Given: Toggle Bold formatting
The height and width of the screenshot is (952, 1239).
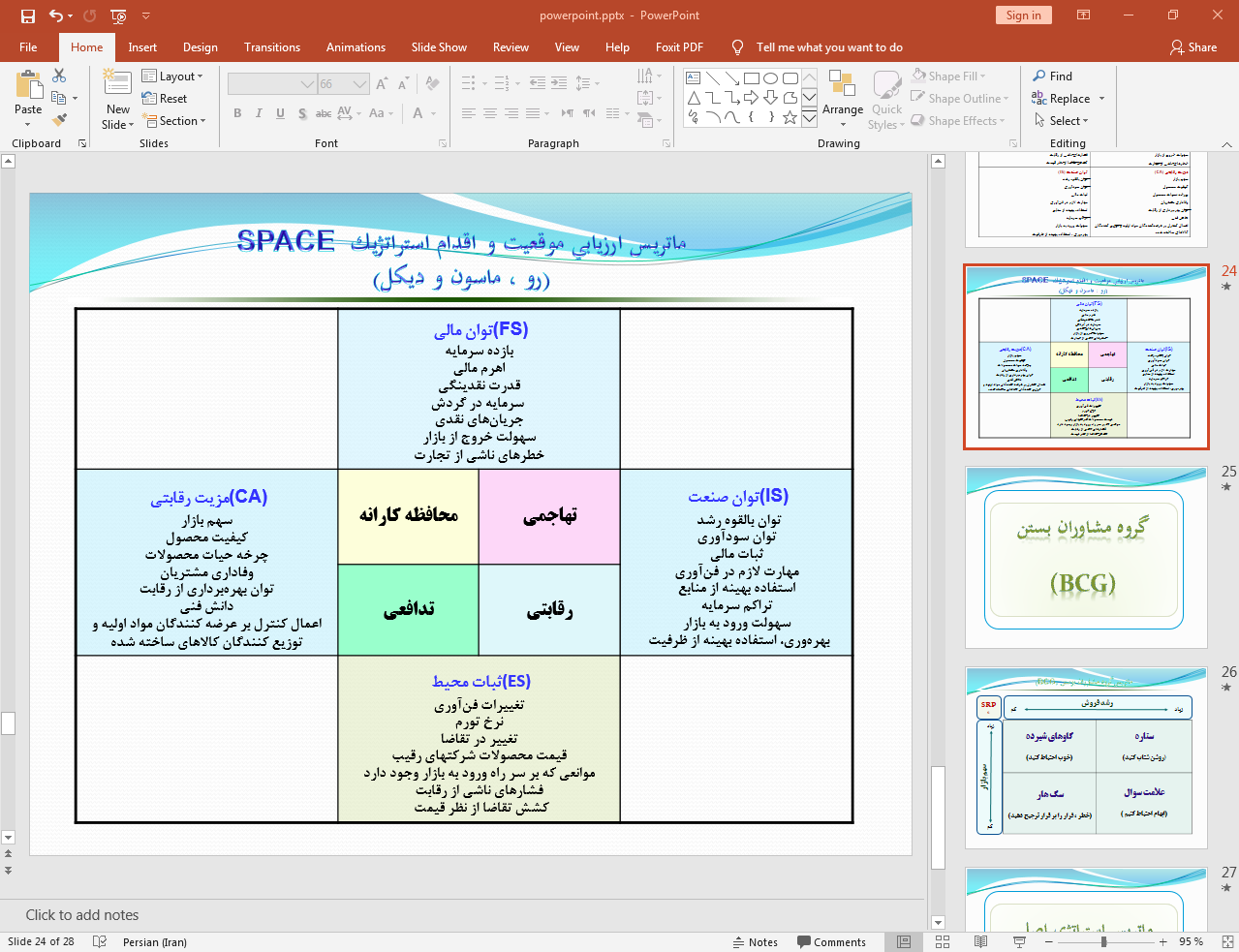Looking at the screenshot, I should click(237, 113).
